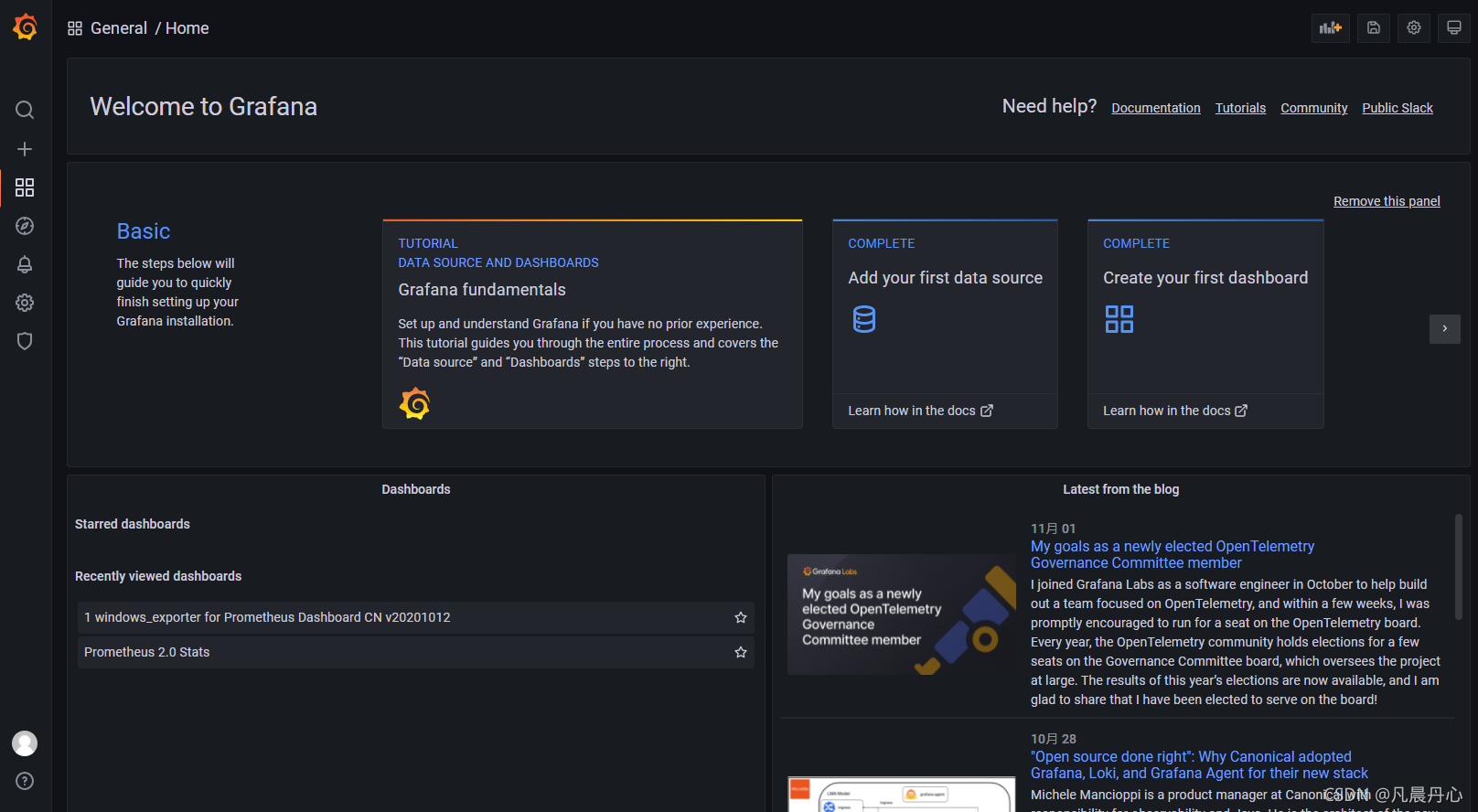
Task: Click the 11月 01 blog date
Action: tap(1054, 529)
